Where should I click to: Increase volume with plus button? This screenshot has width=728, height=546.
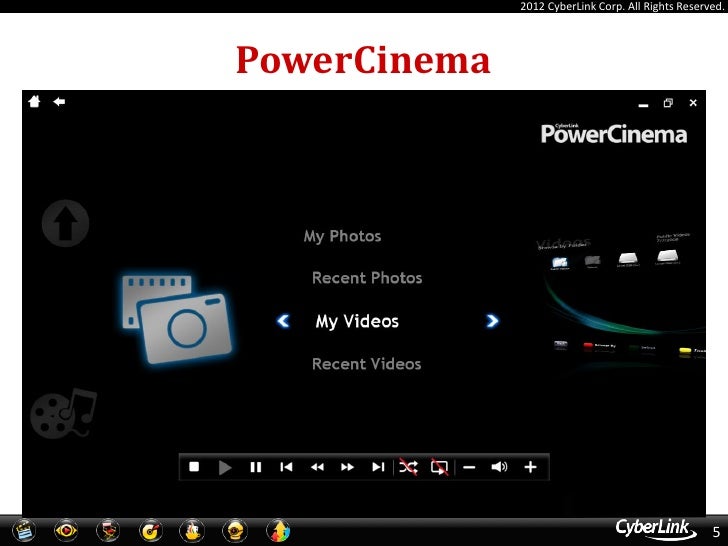530,467
